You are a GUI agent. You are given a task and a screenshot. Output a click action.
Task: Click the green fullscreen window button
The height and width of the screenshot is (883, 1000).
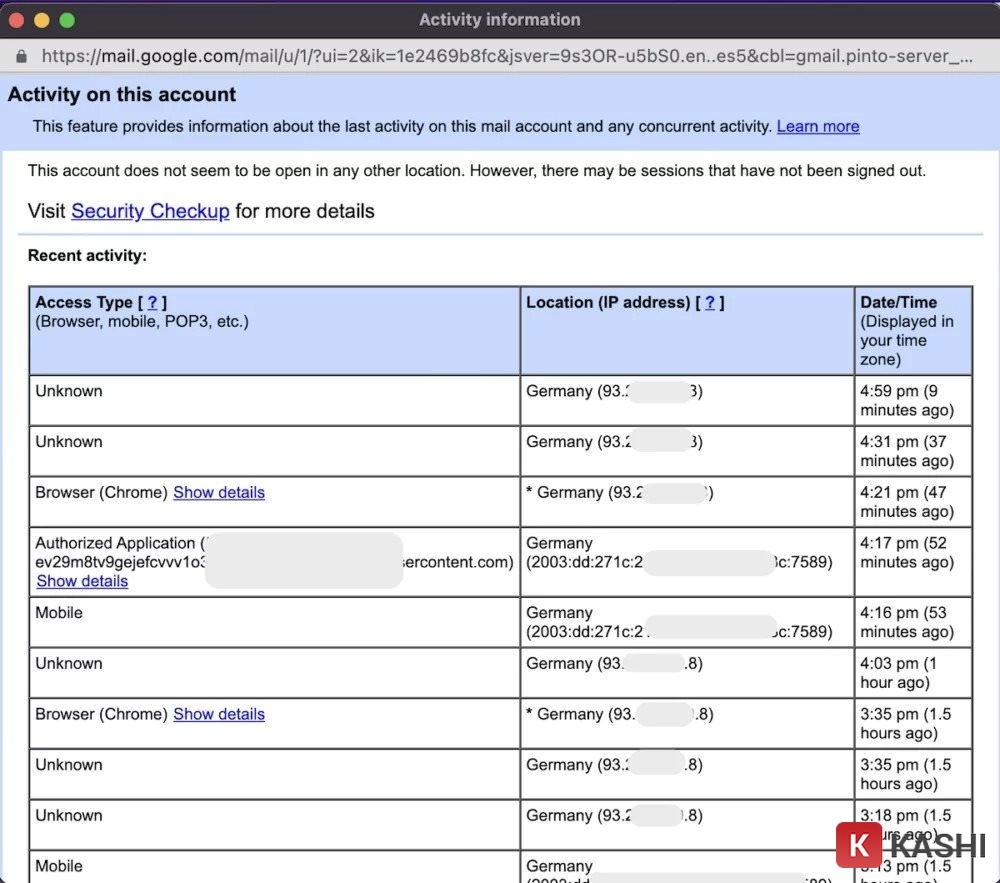(67, 20)
